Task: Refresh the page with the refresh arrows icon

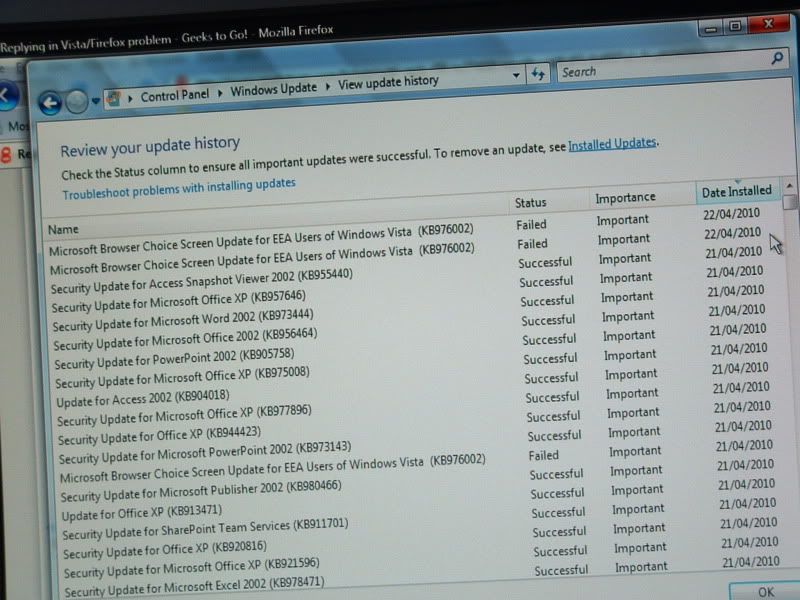Action: (538, 74)
